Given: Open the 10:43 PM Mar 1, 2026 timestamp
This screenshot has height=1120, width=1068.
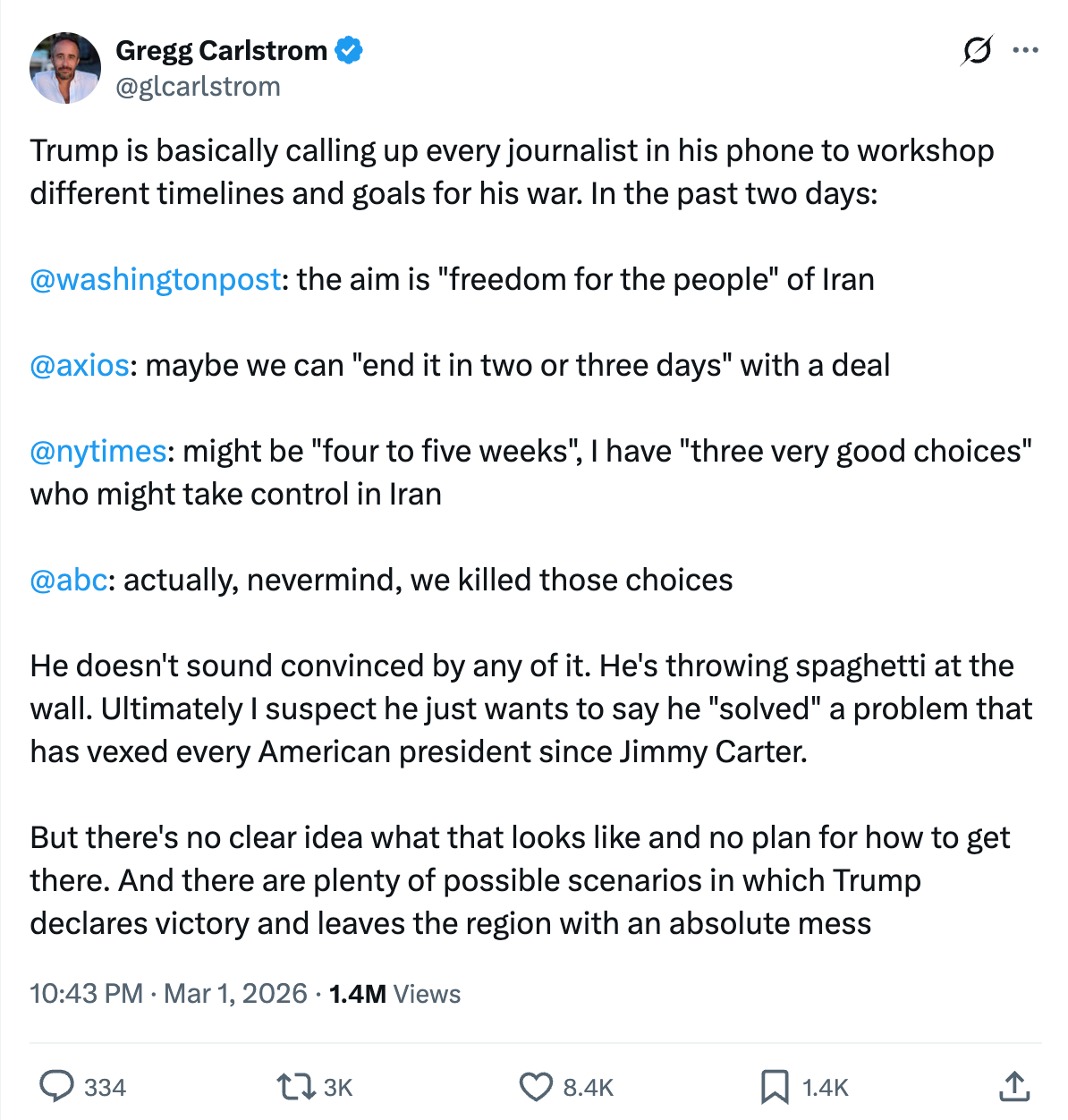Looking at the screenshot, I should 168,994.
